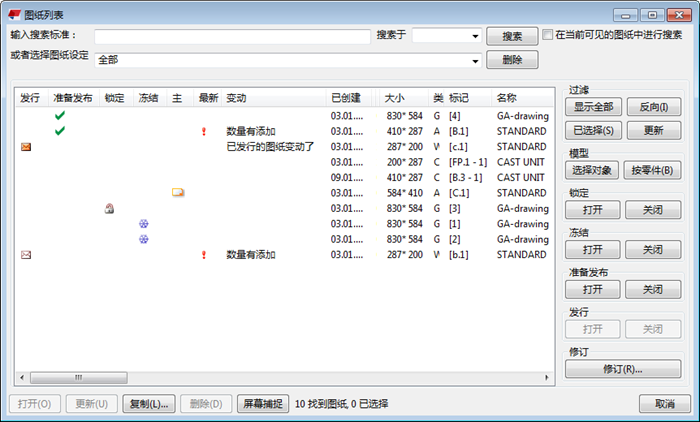This screenshot has width=700, height=422.
Task: Click size cell 584* 410
Action: tap(404, 193)
